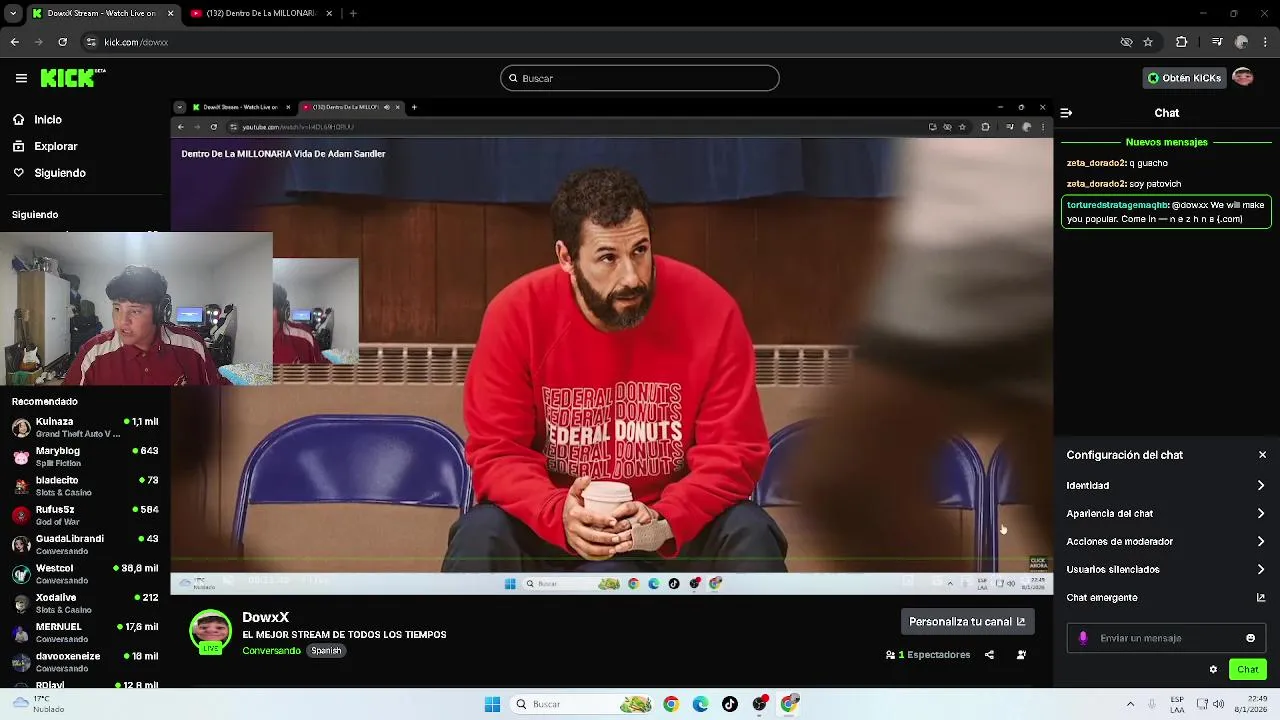Click the taskbar volume speaker icon
1280x720 pixels.
[x=1218, y=704]
